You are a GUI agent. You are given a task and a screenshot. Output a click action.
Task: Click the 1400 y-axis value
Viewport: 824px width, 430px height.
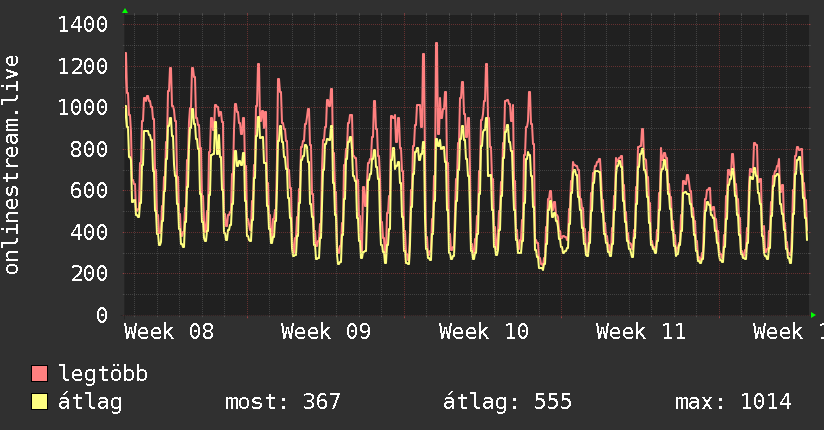coord(83,25)
